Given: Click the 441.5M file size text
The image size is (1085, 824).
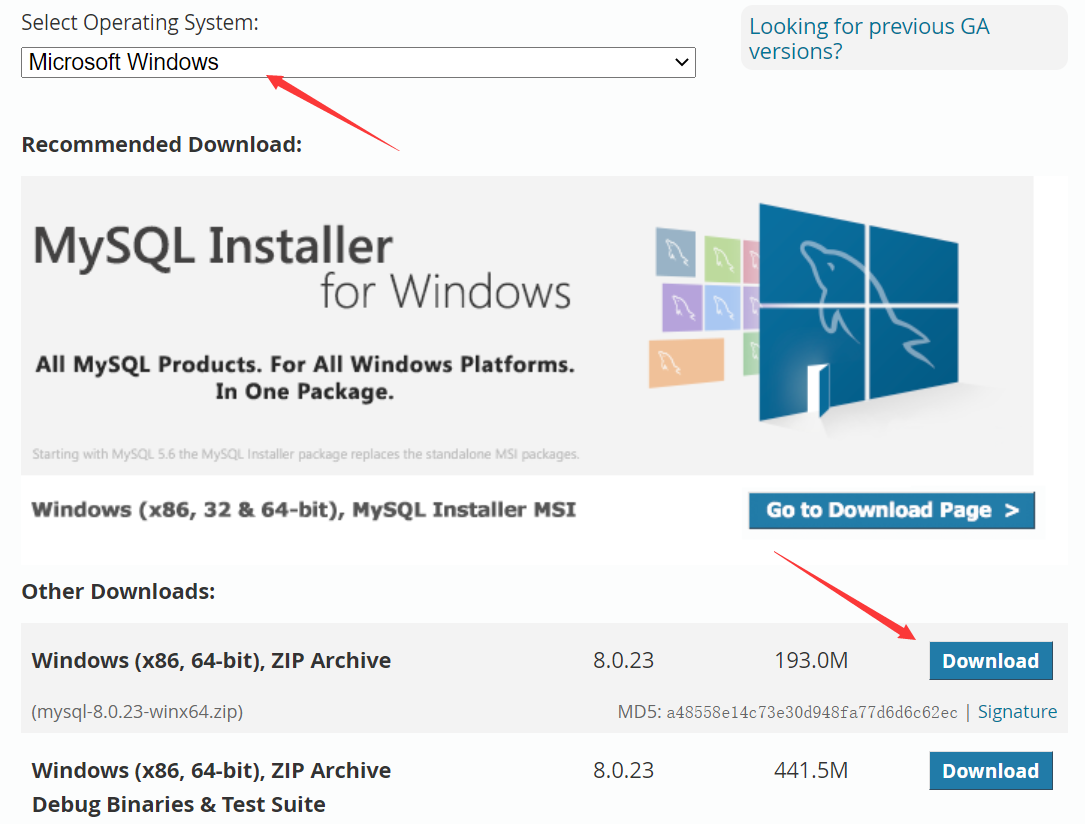Looking at the screenshot, I should pyautogui.click(x=810, y=770).
